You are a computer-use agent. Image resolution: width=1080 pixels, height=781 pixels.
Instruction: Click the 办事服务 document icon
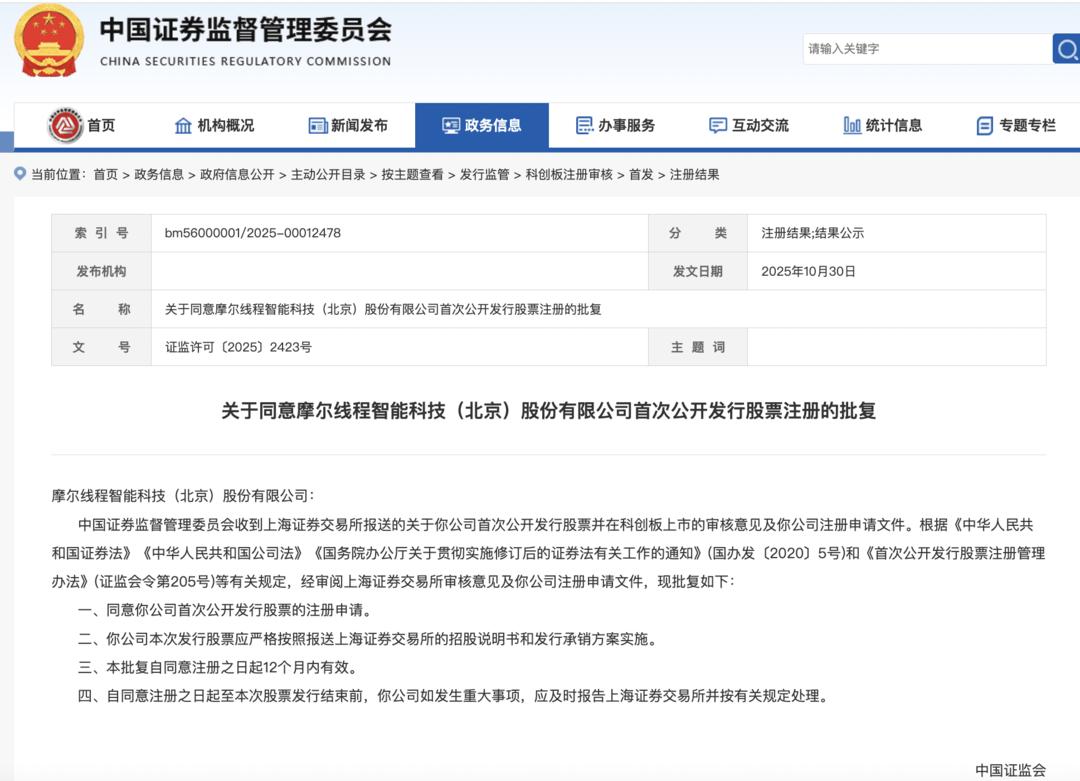click(585, 126)
